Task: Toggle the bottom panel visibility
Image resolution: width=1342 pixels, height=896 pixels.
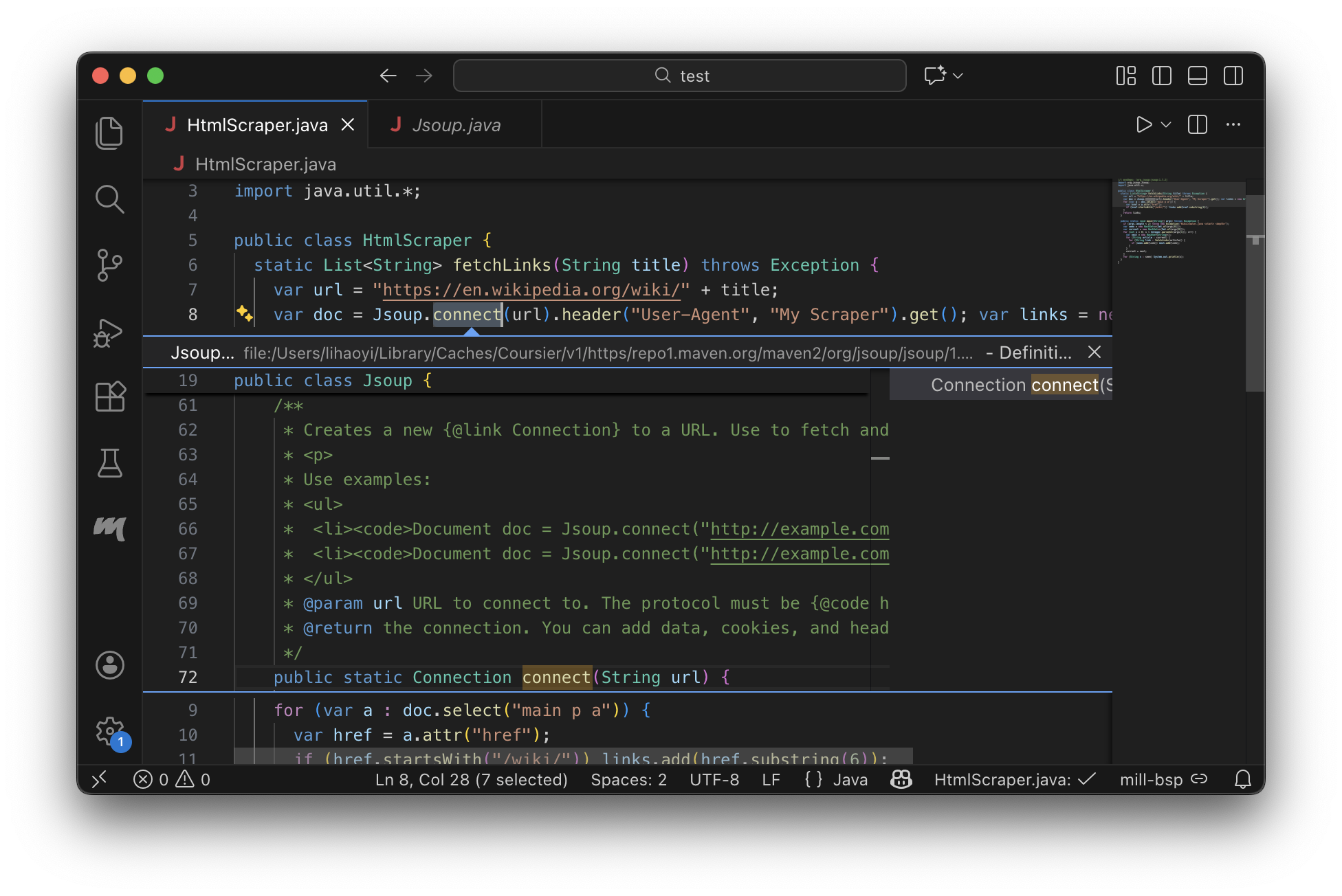Action: point(1197,76)
